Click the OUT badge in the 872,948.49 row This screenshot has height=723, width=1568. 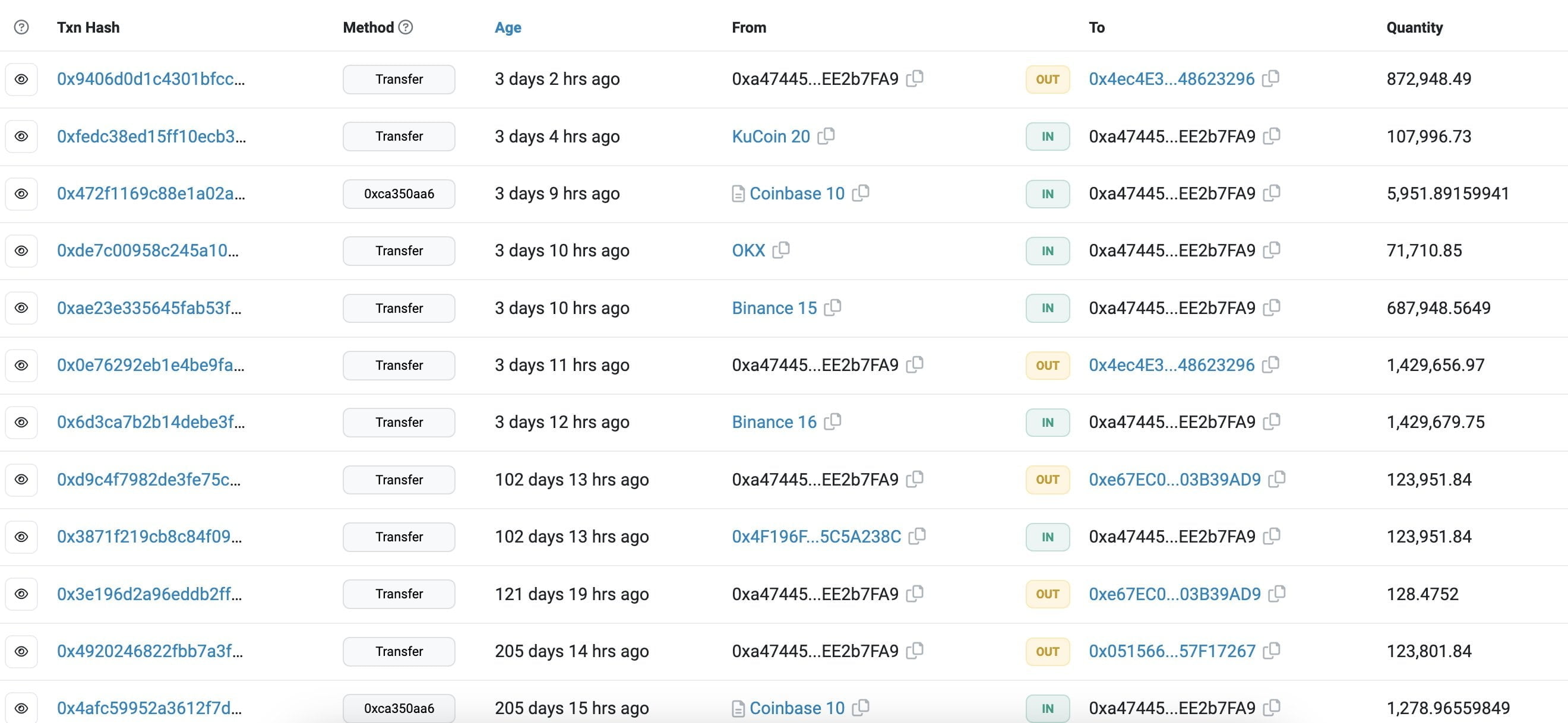[1048, 79]
